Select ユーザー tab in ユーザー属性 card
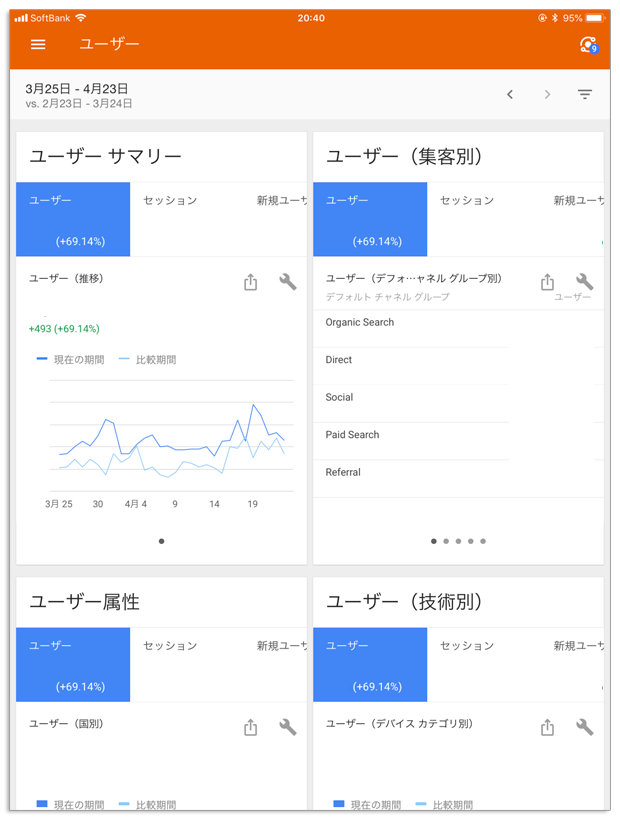Screen dimensions: 620x820 pyautogui.click(x=73, y=665)
